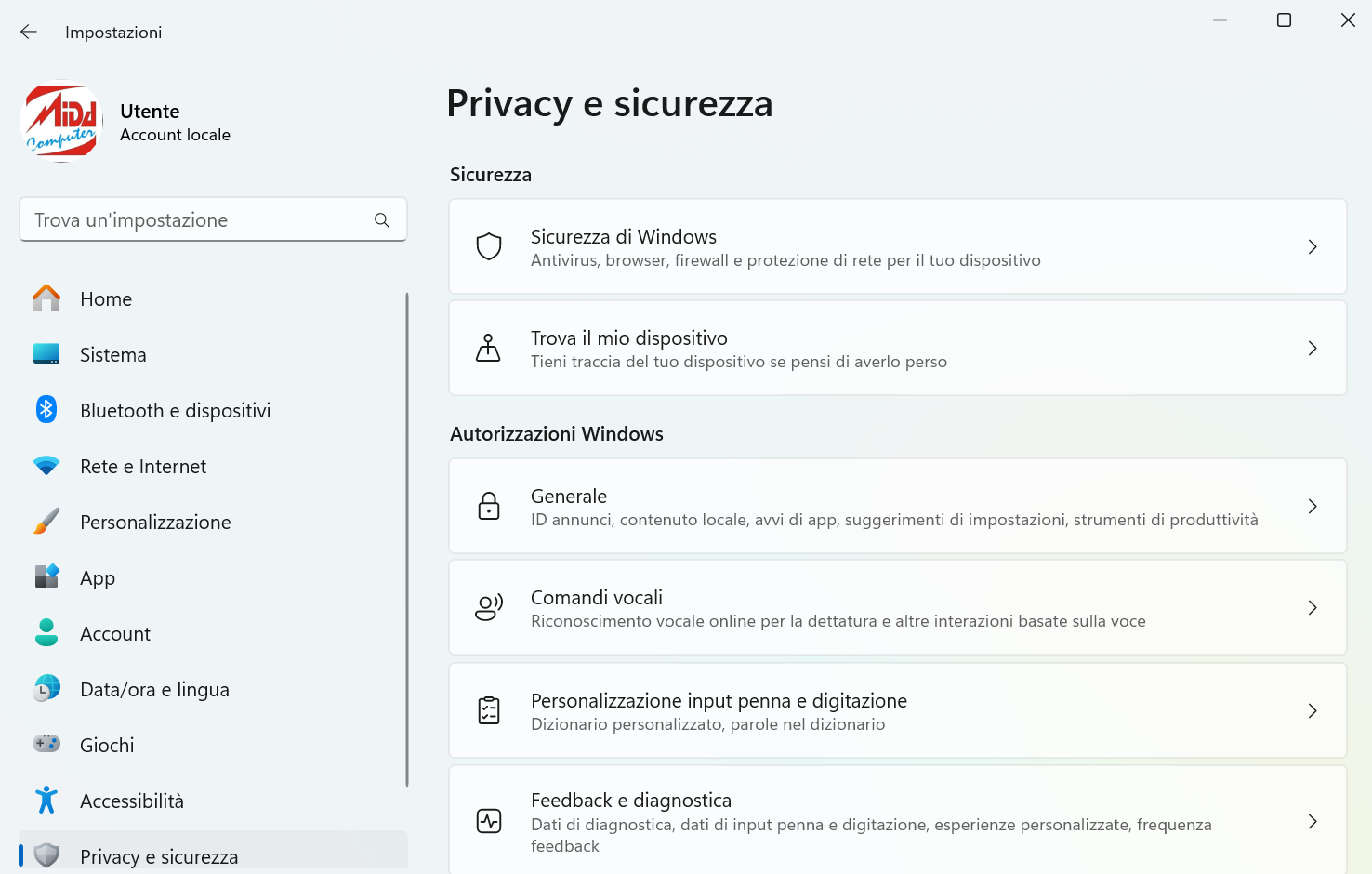Open Generale Windows permissions
The height and width of the screenshot is (874, 1372).
[x=898, y=506]
